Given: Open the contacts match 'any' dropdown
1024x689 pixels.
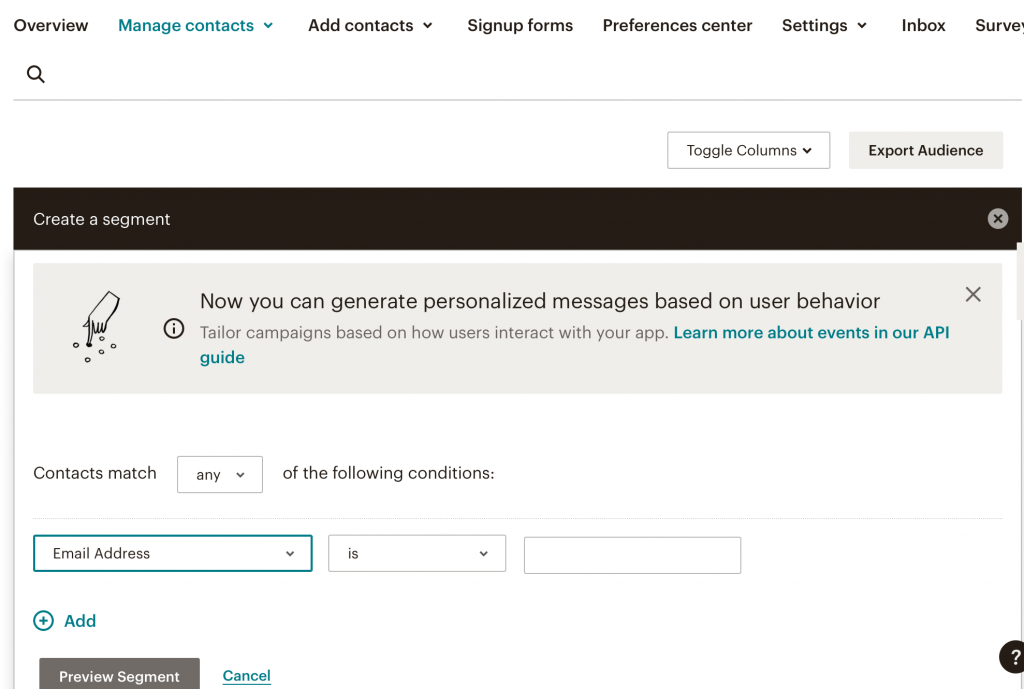Looking at the screenshot, I should (219, 474).
